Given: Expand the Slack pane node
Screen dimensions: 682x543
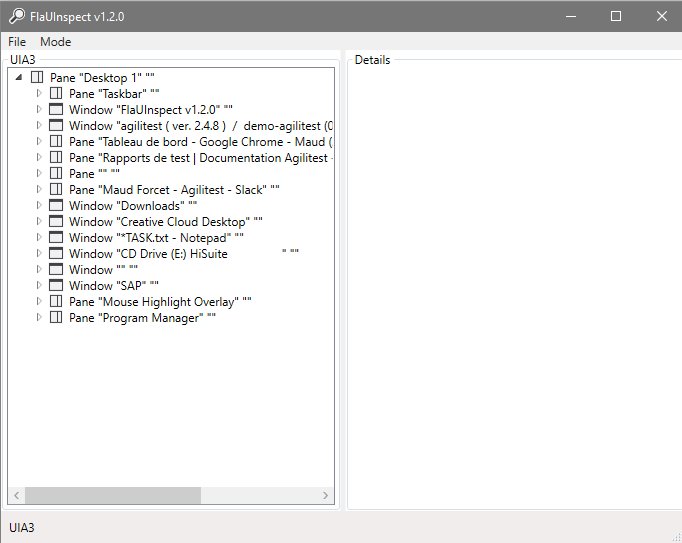Looking at the screenshot, I should (39, 190).
